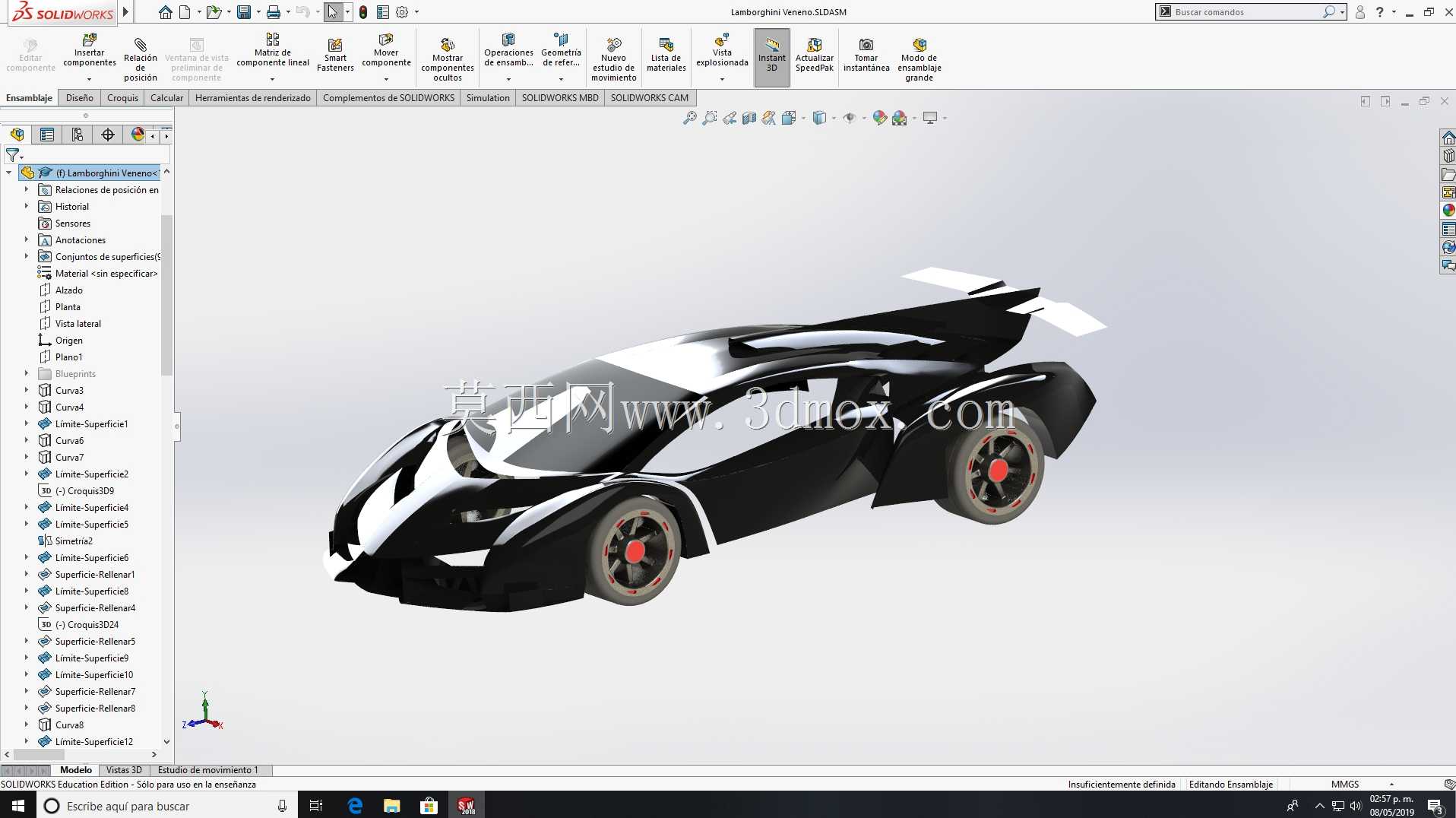1456x818 pixels.
Task: Open the Estudio de movimiento 1 tab
Action: tap(208, 770)
